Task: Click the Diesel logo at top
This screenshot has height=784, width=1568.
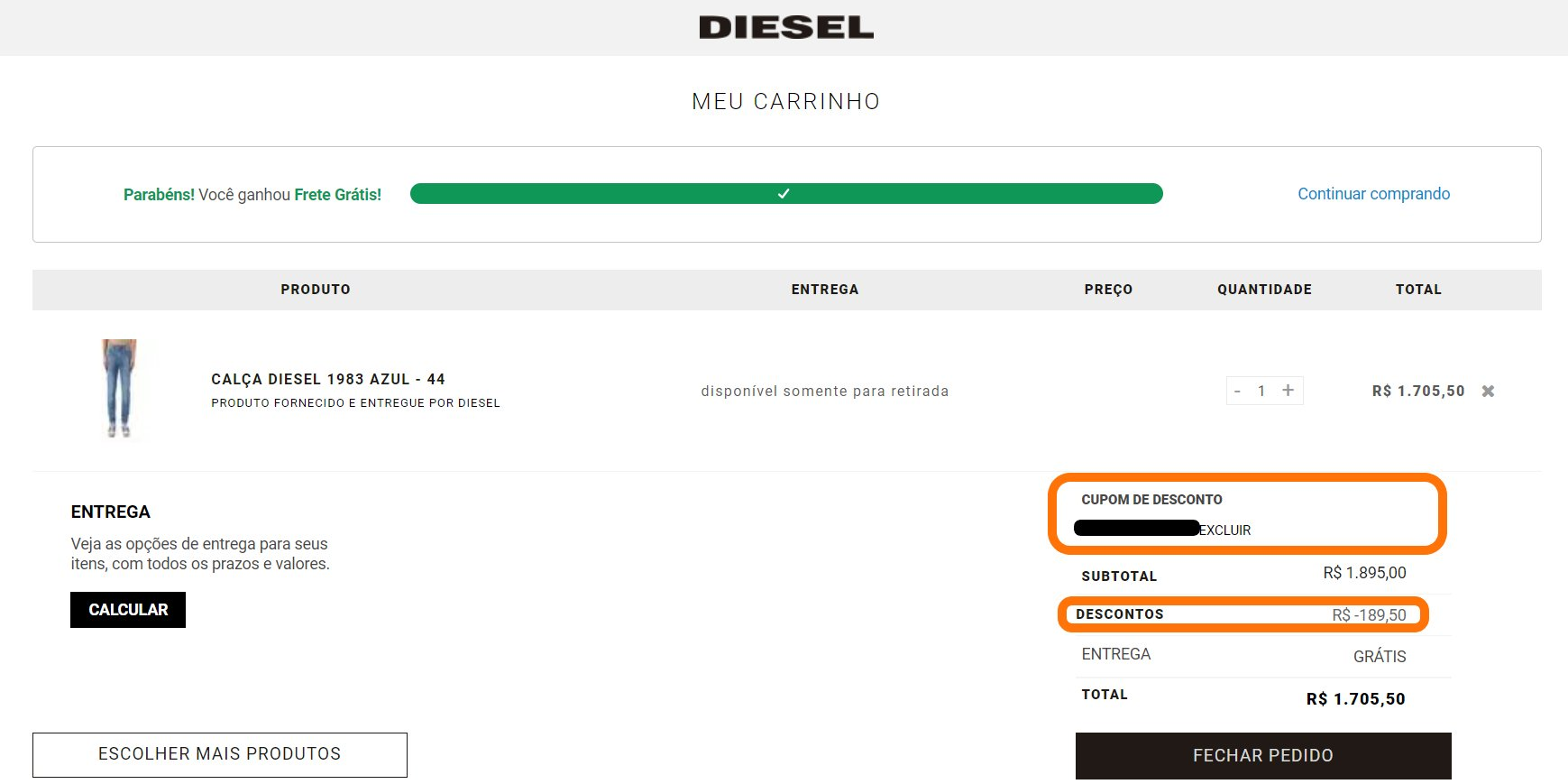Action: coord(786,27)
